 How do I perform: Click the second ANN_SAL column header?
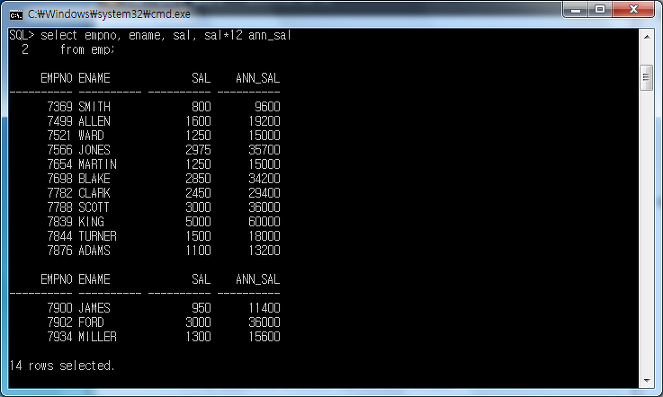click(258, 279)
